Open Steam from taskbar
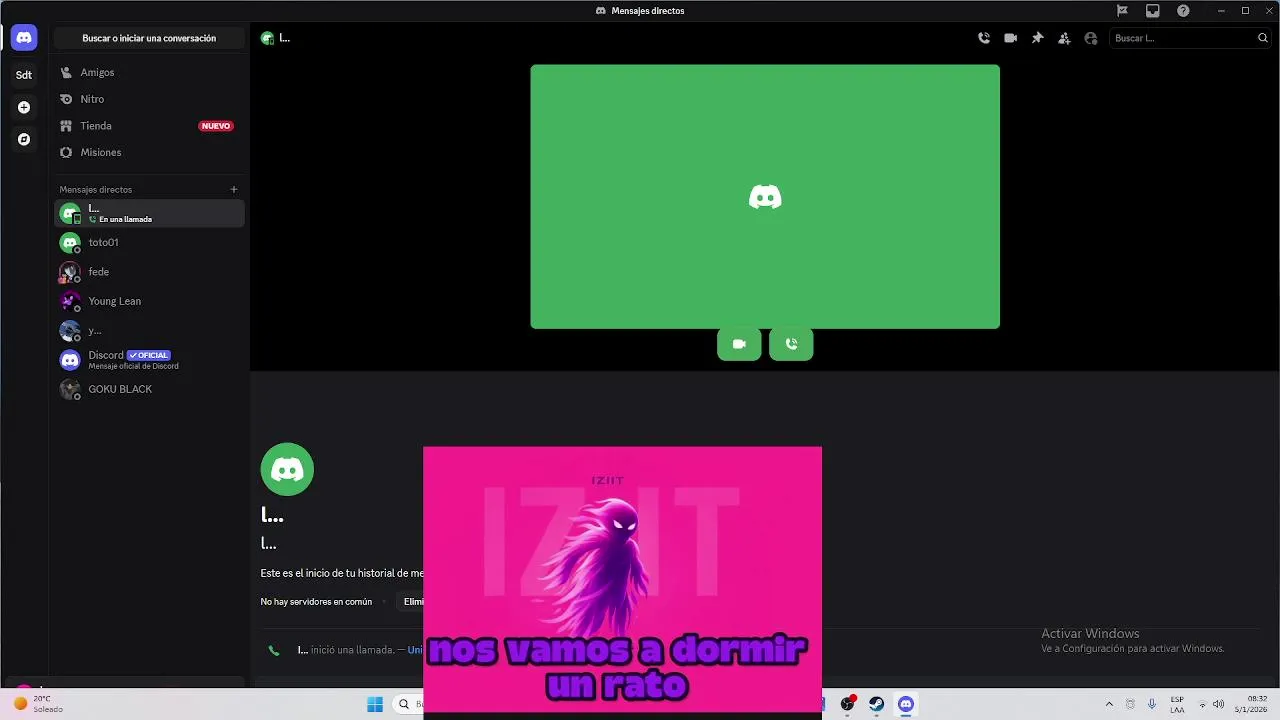 click(877, 704)
